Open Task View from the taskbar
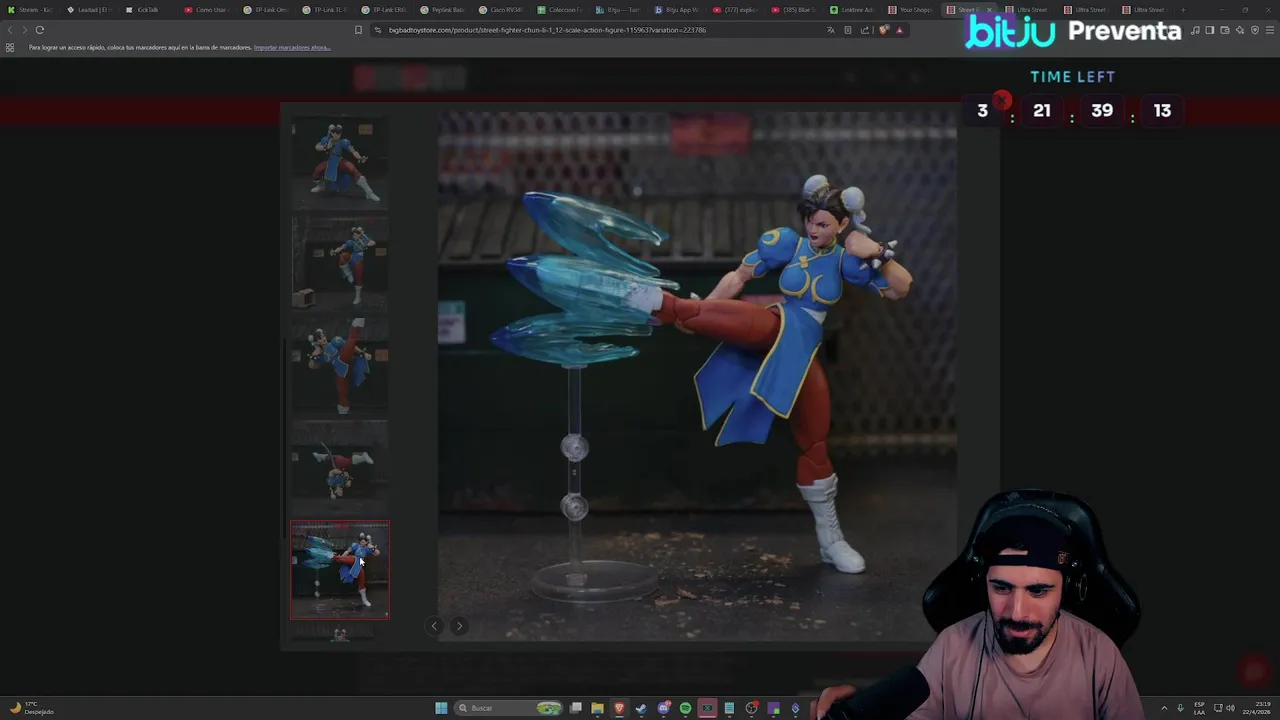Image resolution: width=1280 pixels, height=720 pixels. coord(576,708)
